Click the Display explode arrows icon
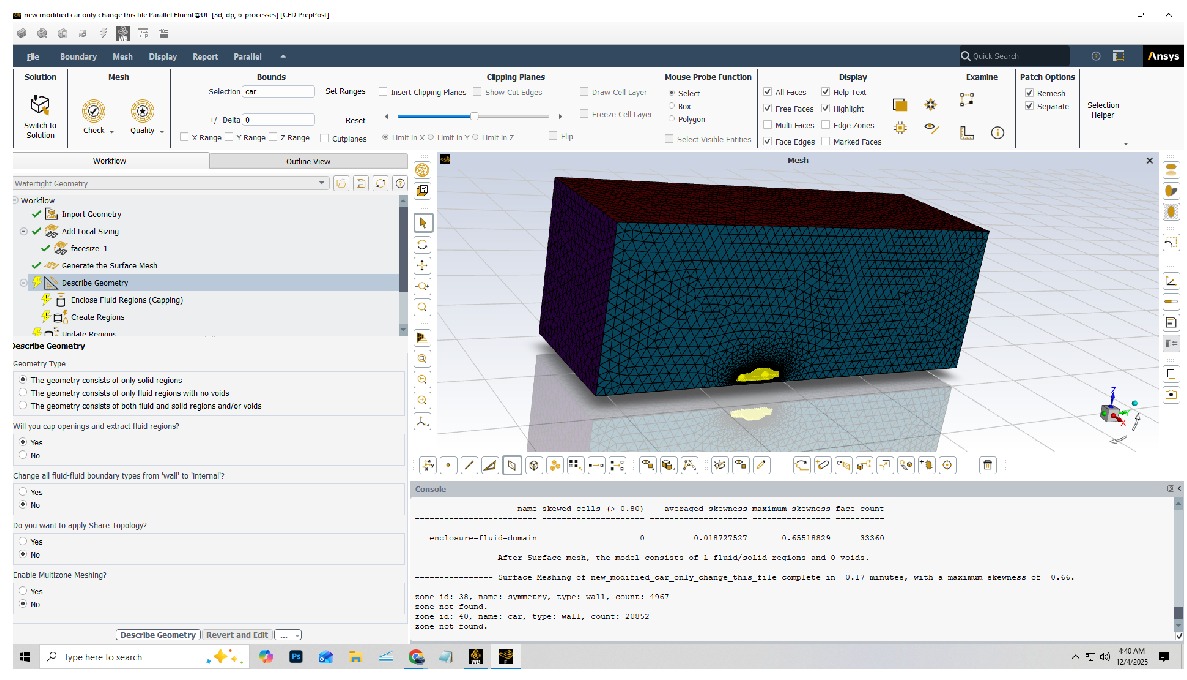The height and width of the screenshot is (680, 1187). [930, 104]
